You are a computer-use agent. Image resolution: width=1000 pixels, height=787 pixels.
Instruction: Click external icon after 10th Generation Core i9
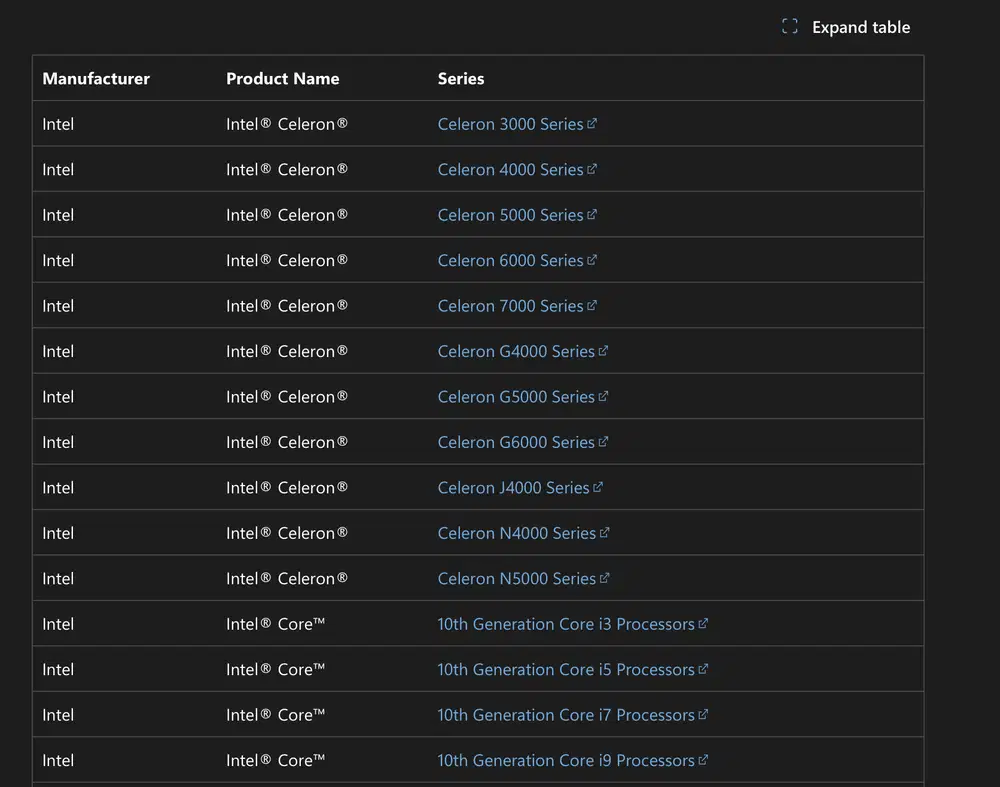point(703,759)
